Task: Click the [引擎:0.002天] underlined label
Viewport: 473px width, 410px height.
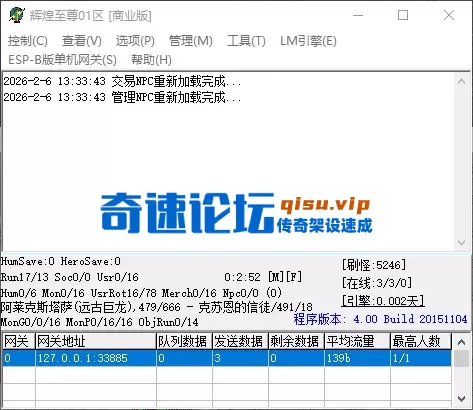Action: point(383,301)
